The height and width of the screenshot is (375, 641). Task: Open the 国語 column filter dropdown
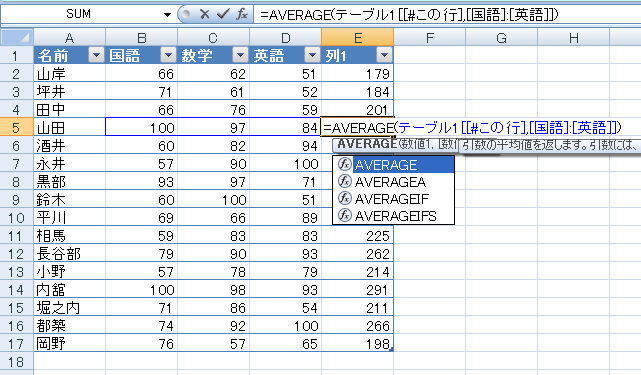168,55
